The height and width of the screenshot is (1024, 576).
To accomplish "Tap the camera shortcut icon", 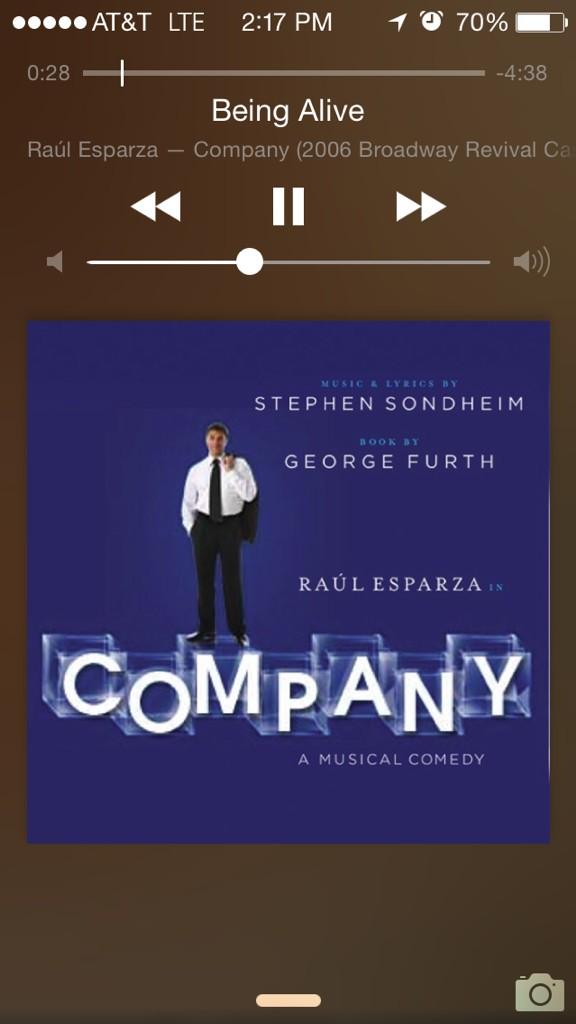I will (x=539, y=992).
